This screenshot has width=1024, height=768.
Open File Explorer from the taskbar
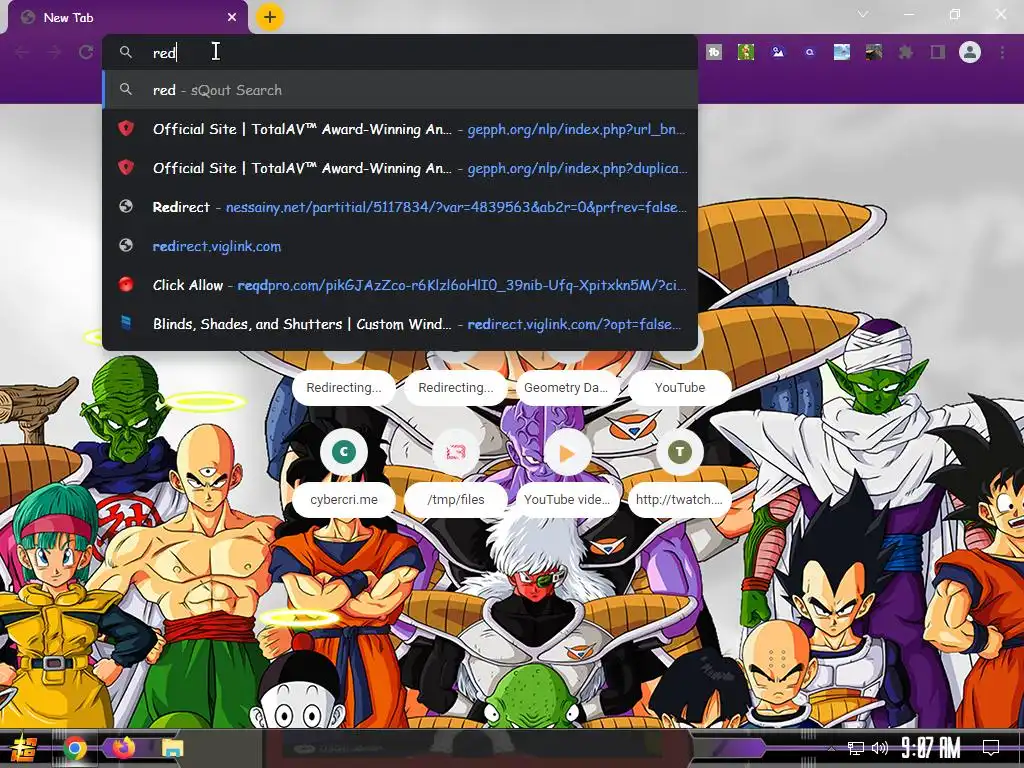pos(173,748)
